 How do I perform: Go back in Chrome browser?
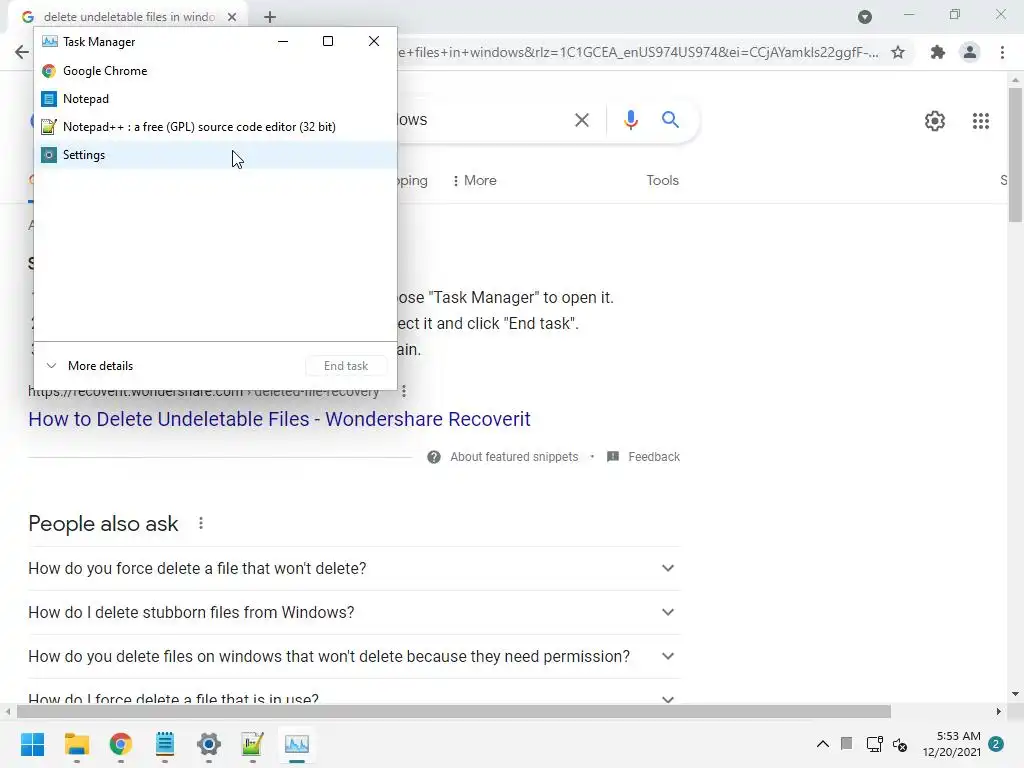pyautogui.click(x=22, y=52)
